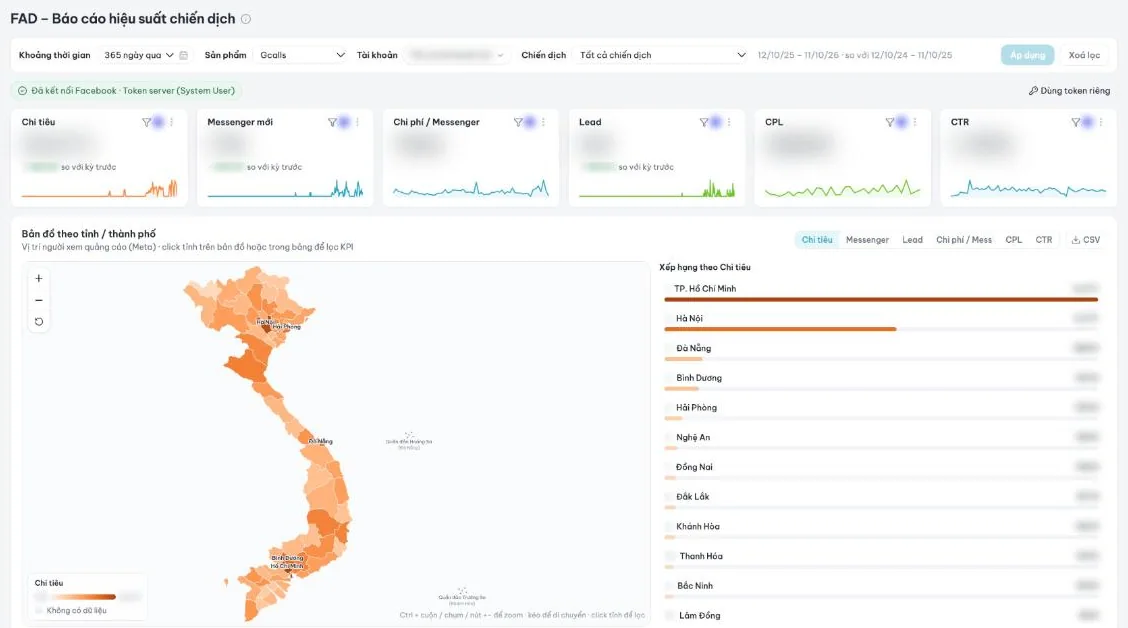The height and width of the screenshot is (628, 1128).
Task: Click the Đà Nẵng ranking row
Action: coord(881,352)
